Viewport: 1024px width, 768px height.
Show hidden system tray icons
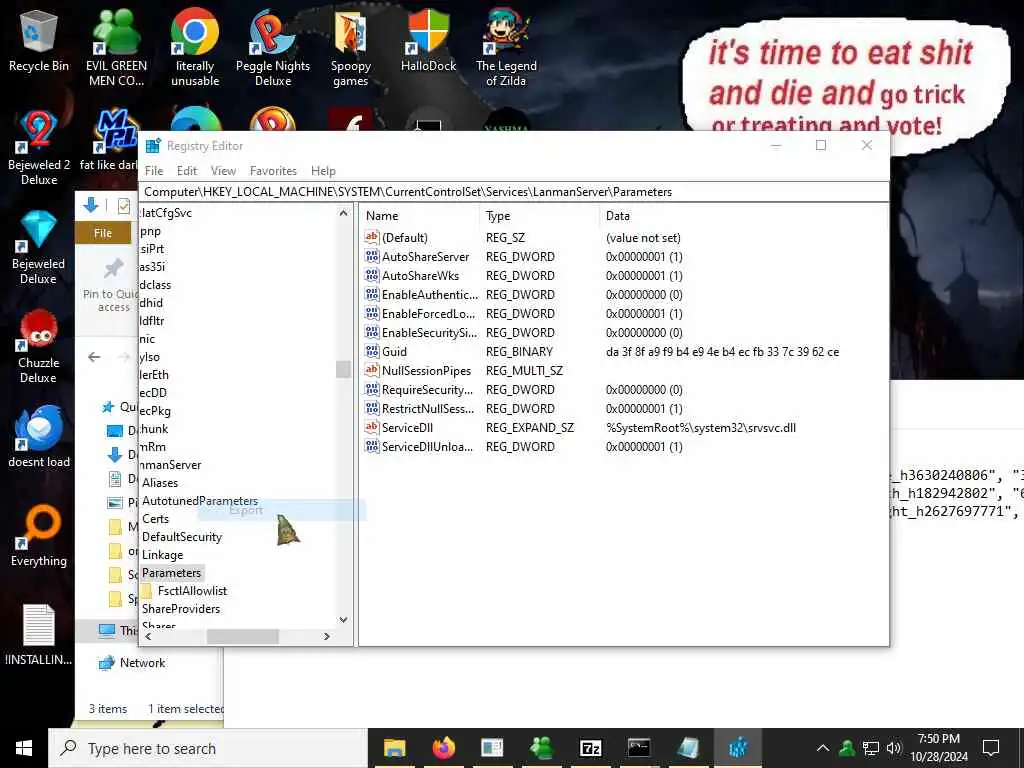click(x=823, y=748)
